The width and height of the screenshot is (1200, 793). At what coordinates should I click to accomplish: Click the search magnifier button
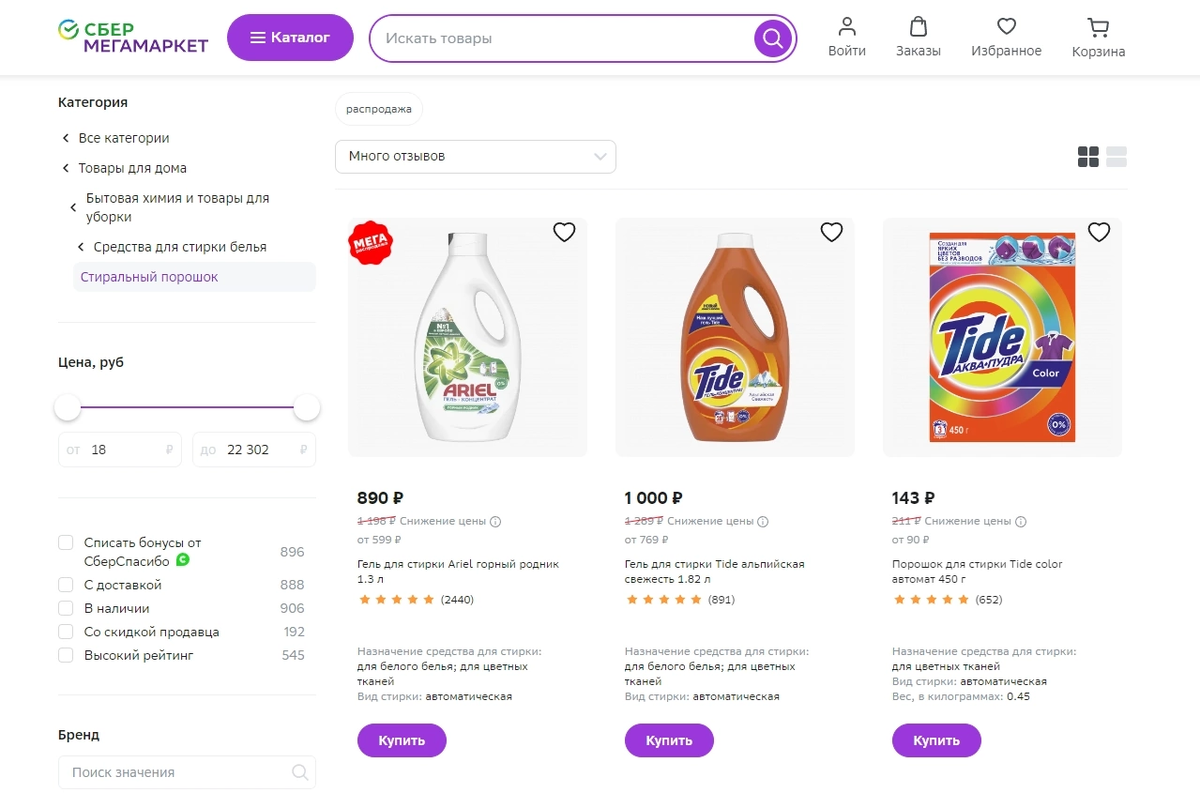tap(772, 39)
